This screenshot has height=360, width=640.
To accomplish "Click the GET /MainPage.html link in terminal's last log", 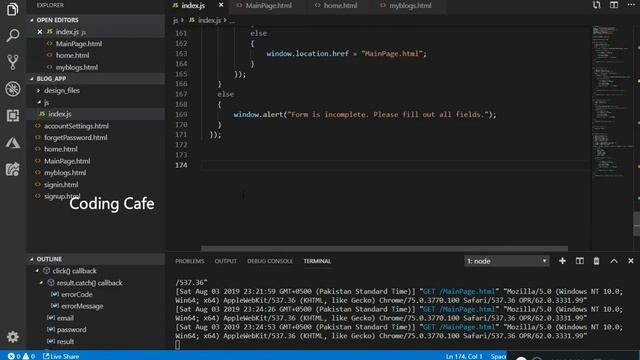I will coord(458,327).
